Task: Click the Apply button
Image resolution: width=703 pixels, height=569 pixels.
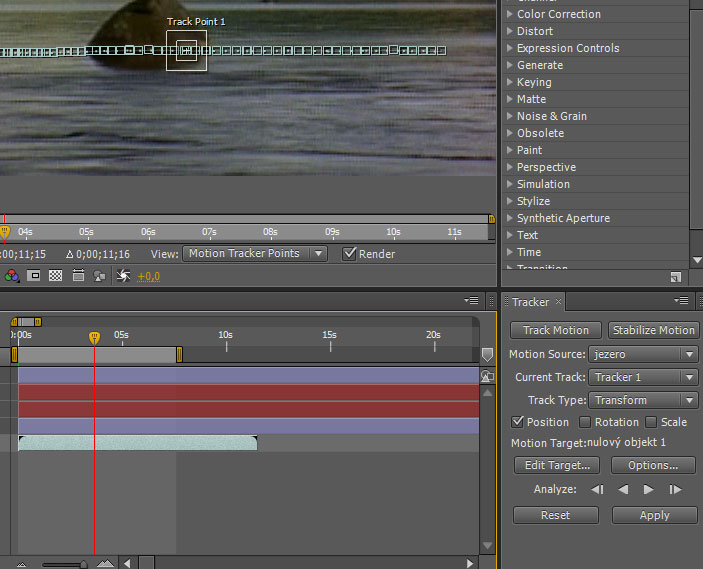Action: click(655, 515)
